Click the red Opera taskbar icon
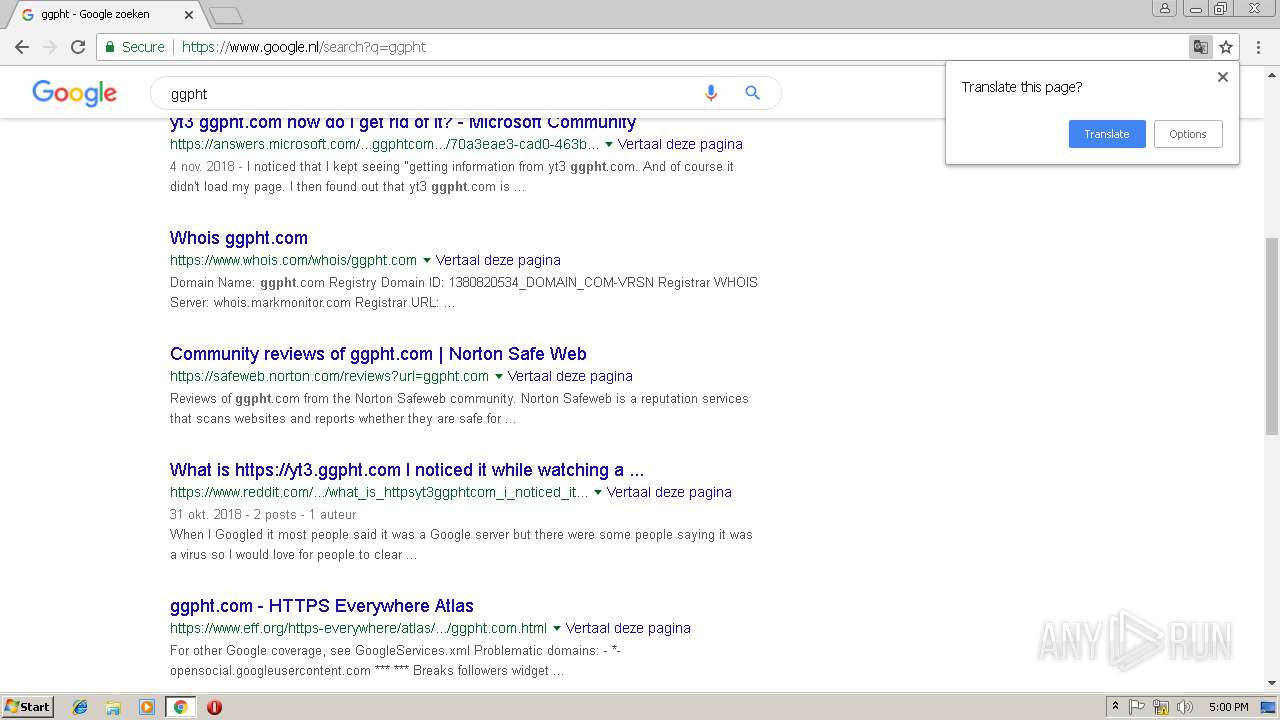The image size is (1280, 720). coord(214,707)
